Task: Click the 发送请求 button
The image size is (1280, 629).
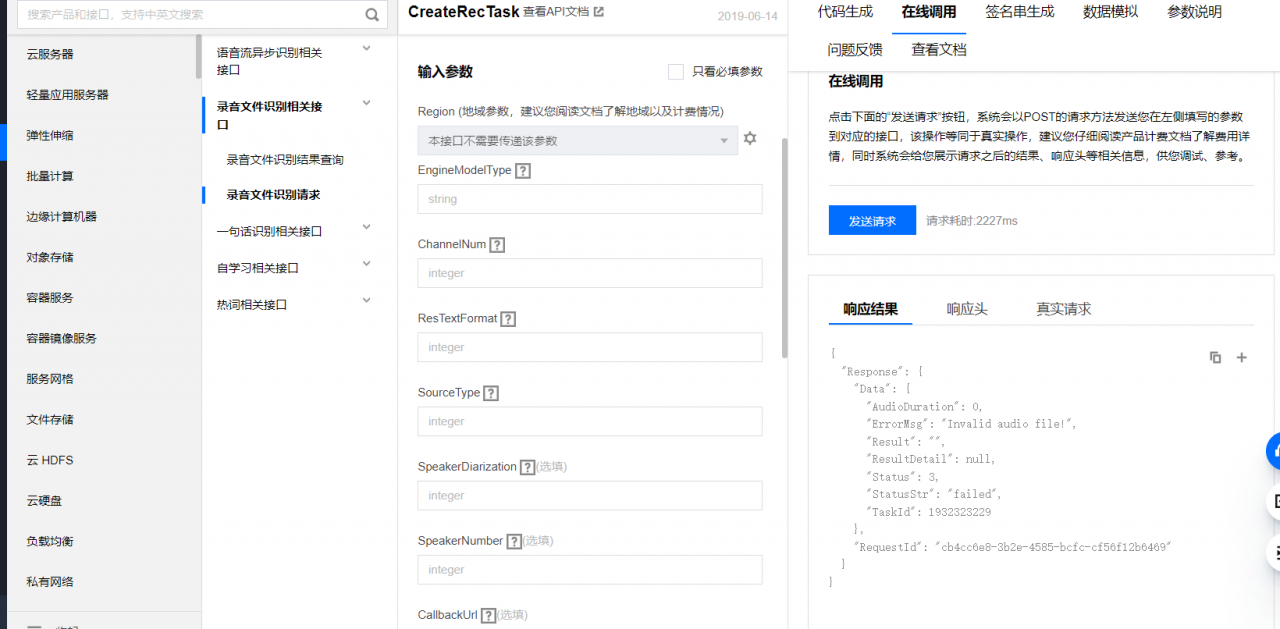Action: coord(871,220)
